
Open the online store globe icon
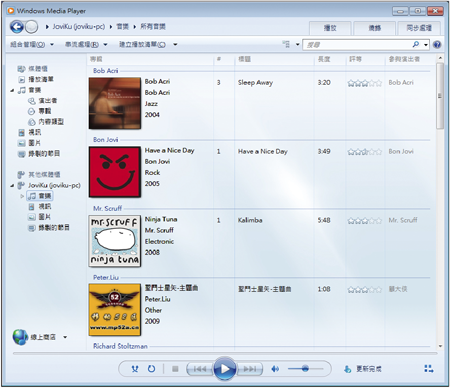click(x=20, y=337)
